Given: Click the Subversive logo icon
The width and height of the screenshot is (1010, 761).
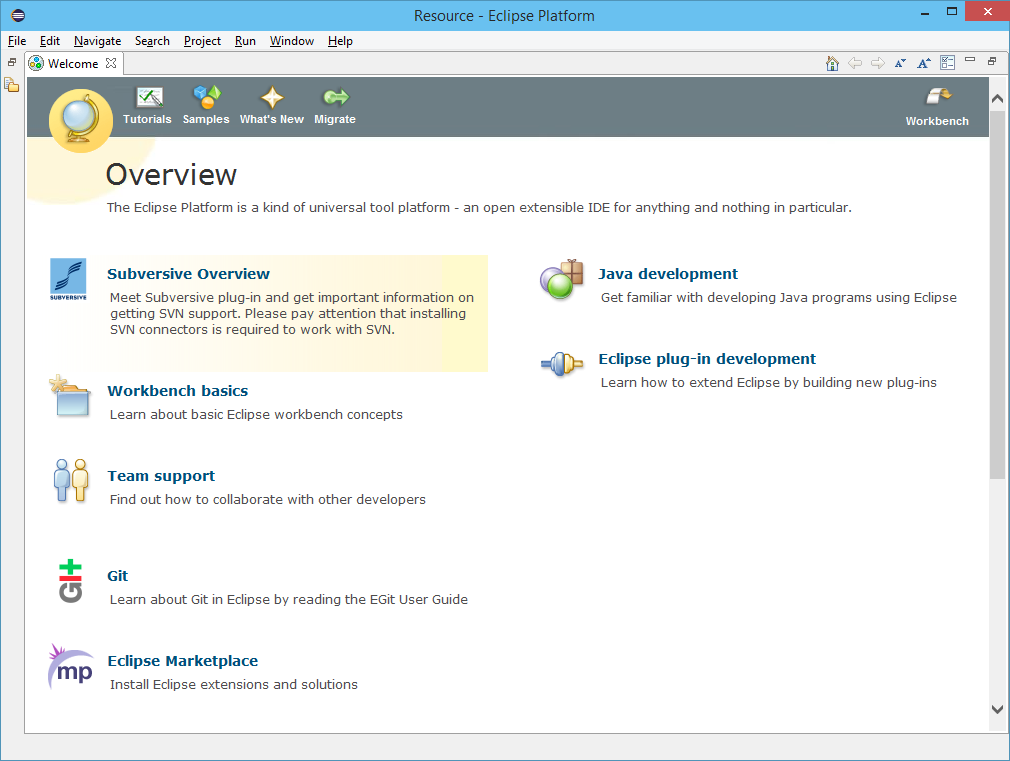Looking at the screenshot, I should [x=68, y=279].
